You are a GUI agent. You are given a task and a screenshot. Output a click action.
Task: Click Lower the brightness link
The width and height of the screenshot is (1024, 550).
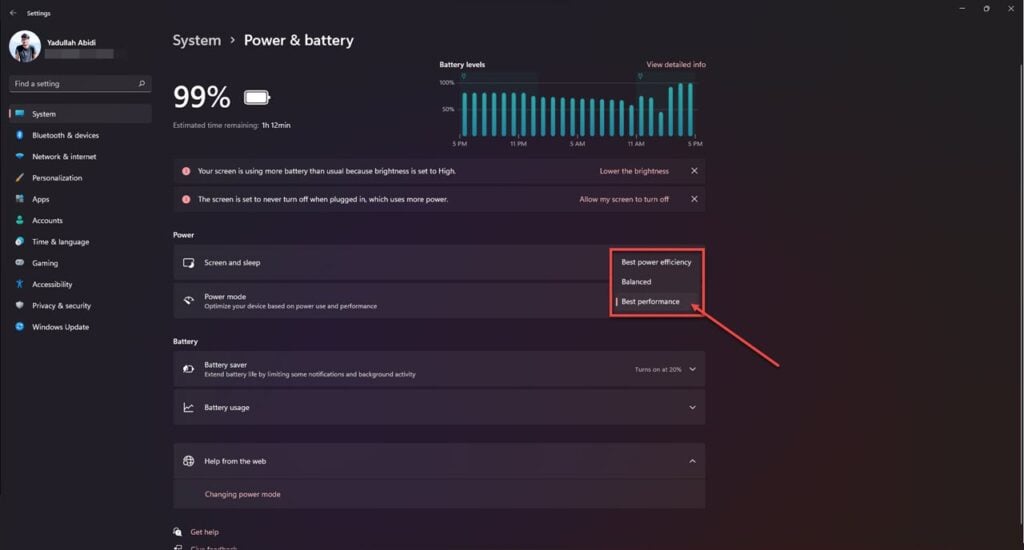pos(634,171)
